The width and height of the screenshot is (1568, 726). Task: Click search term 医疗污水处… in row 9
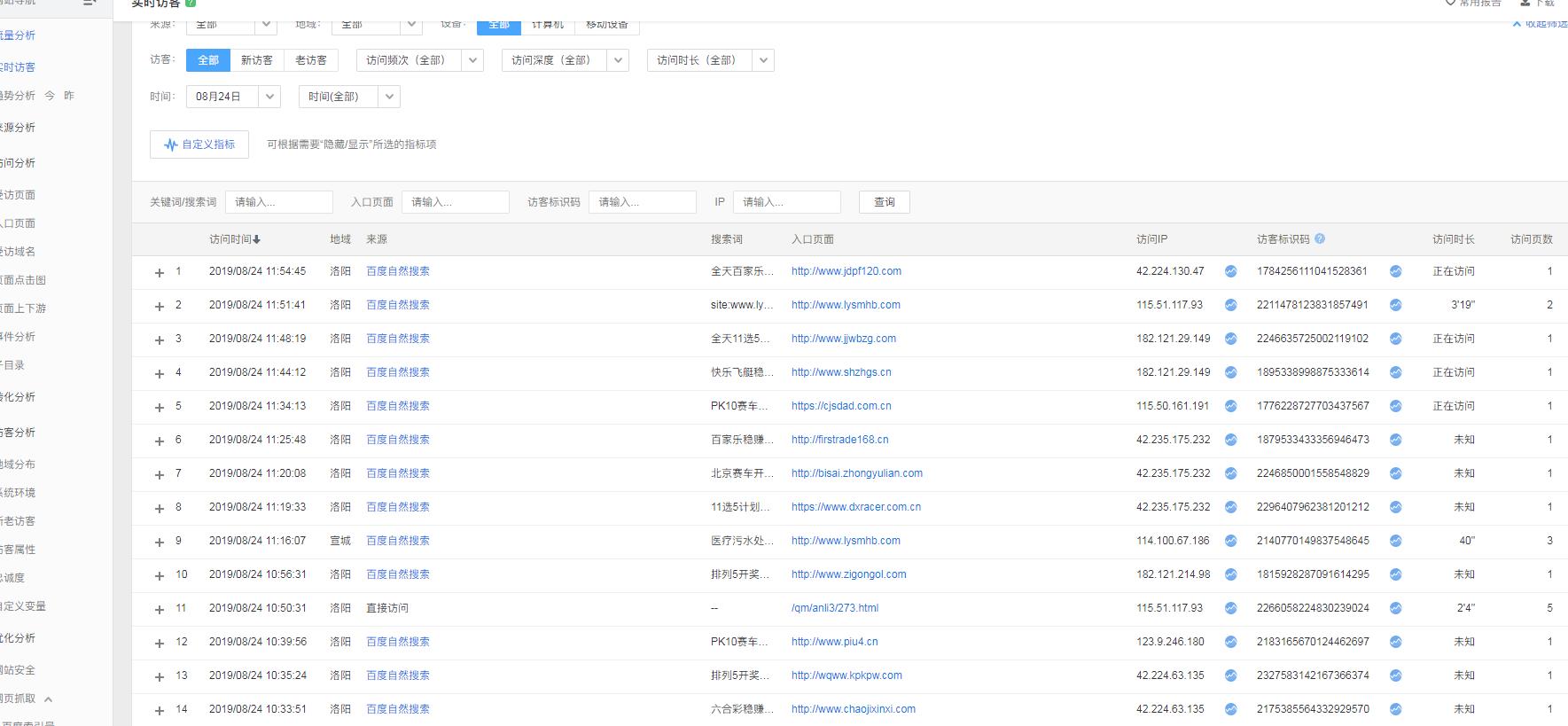[x=741, y=541]
